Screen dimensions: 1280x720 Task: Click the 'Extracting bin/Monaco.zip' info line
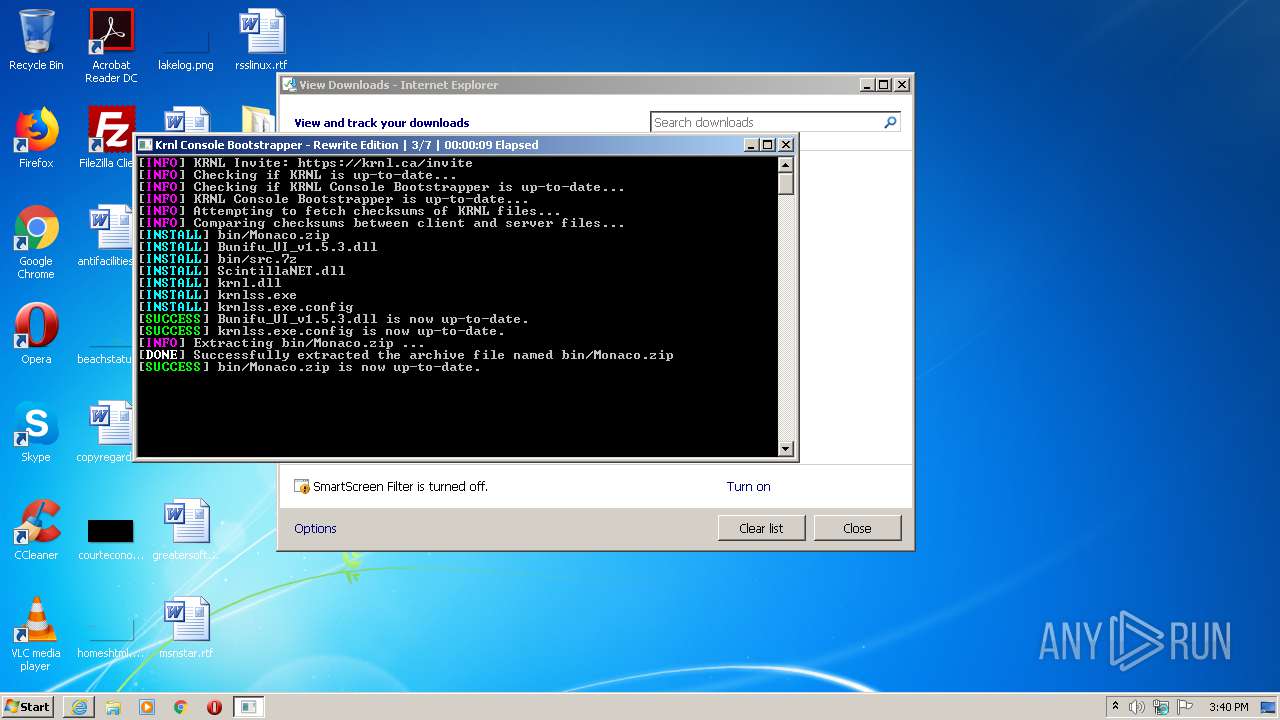(x=281, y=343)
